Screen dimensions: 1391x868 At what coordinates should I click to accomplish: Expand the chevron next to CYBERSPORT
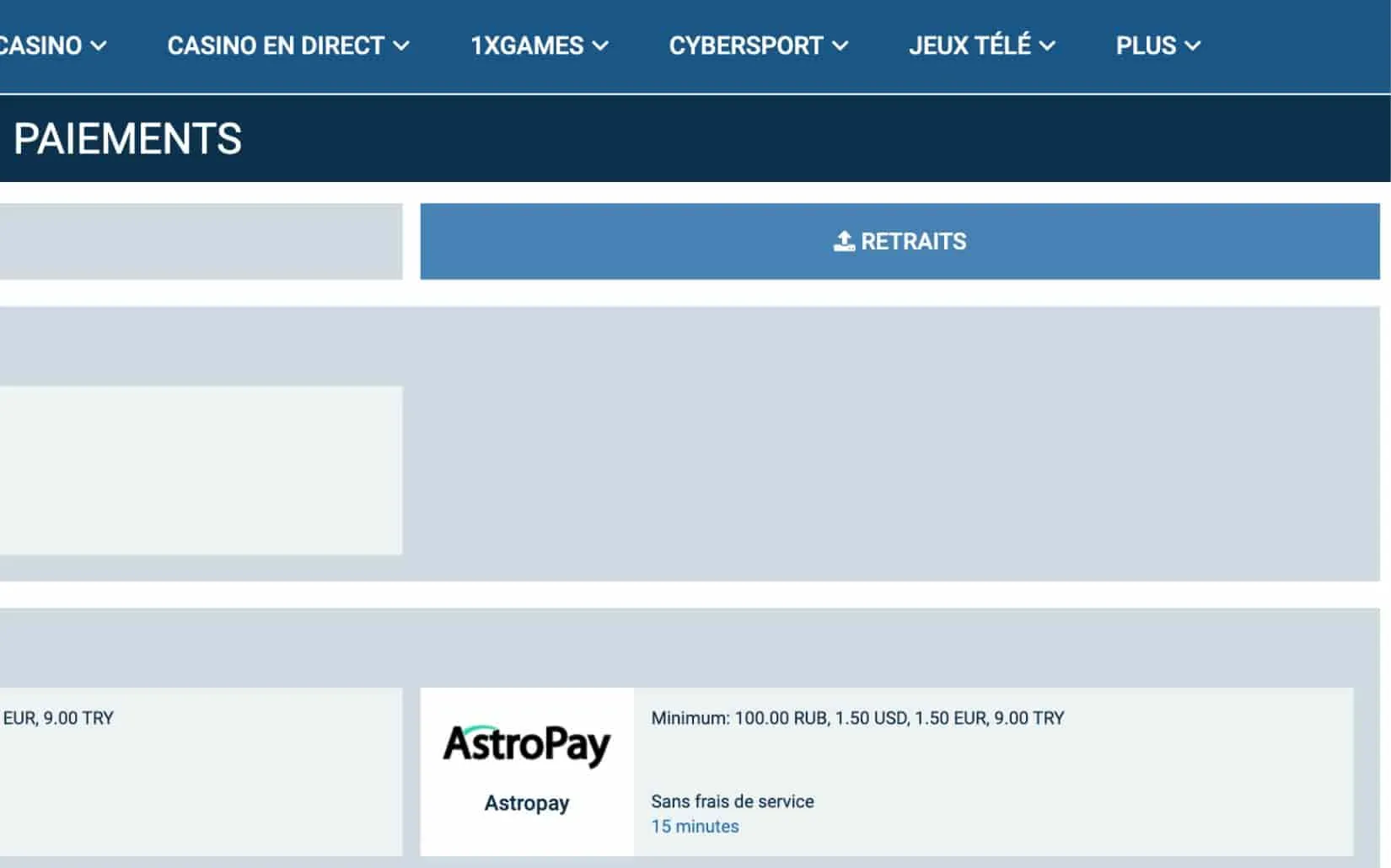tap(840, 46)
